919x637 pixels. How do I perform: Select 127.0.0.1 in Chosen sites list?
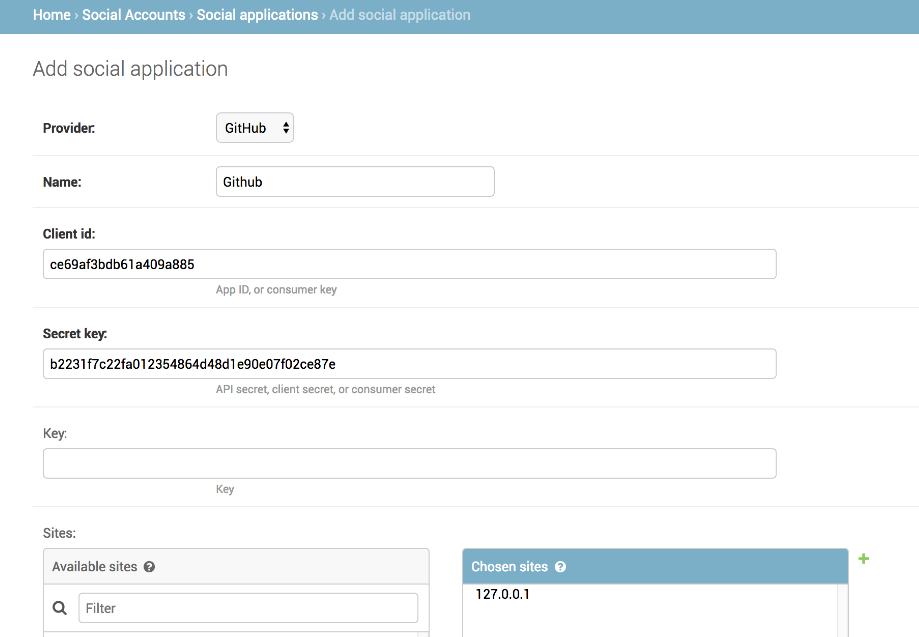point(502,594)
